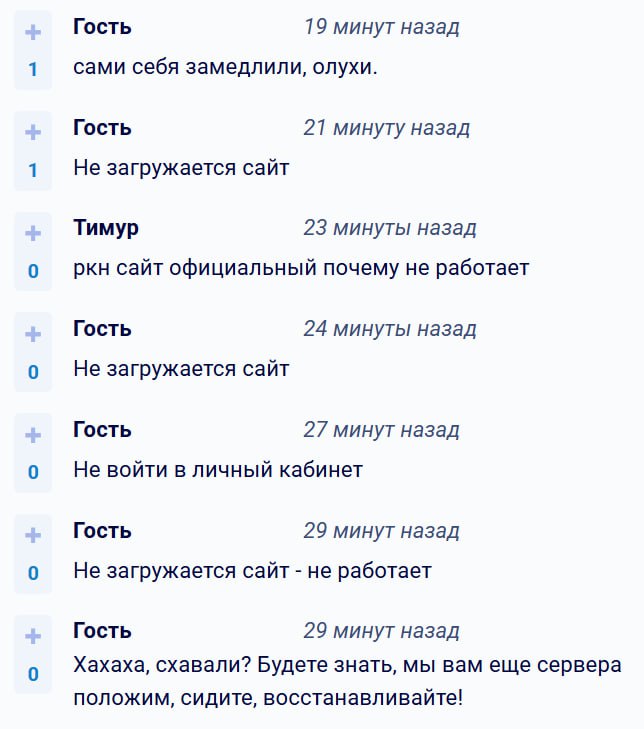Image resolution: width=644 pixels, height=729 pixels.
Task: Click plus on Гость's 21 минуту назад comment
Action: coord(33,133)
